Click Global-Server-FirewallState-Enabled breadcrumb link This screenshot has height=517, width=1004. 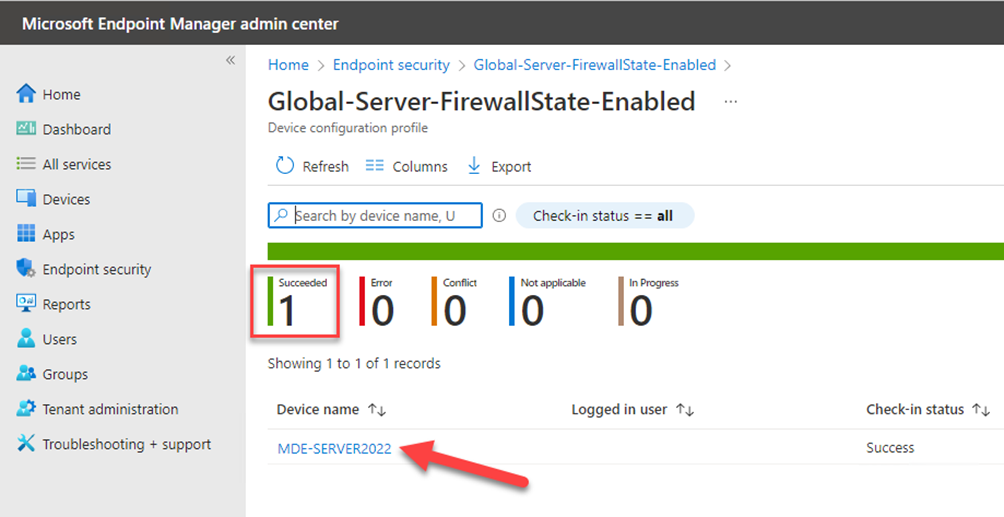(595, 65)
